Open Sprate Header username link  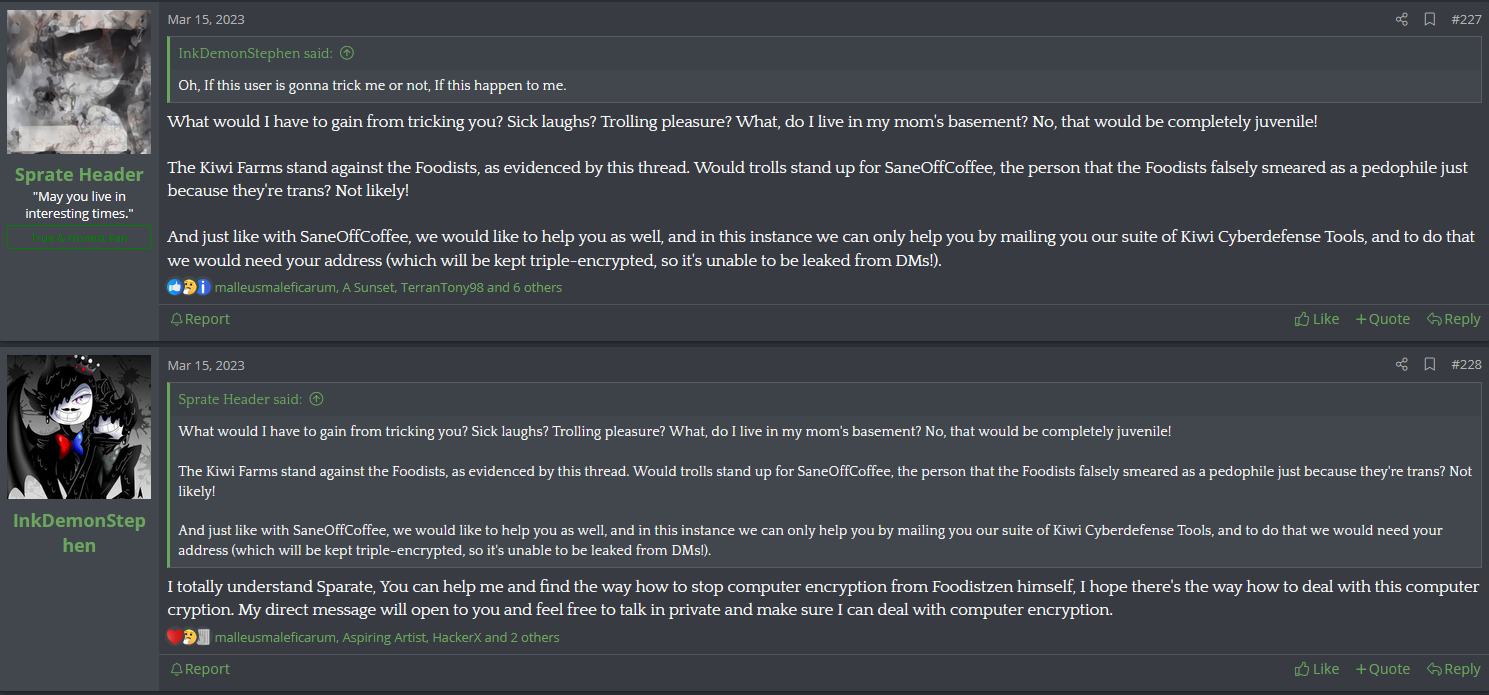pyautogui.click(x=79, y=175)
